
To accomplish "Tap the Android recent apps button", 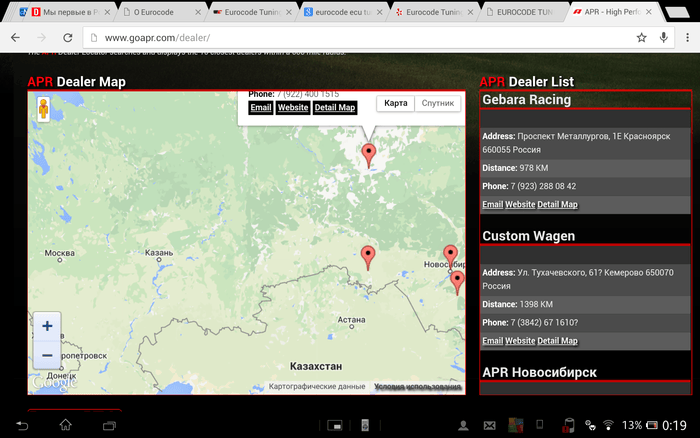I will click(109, 425).
